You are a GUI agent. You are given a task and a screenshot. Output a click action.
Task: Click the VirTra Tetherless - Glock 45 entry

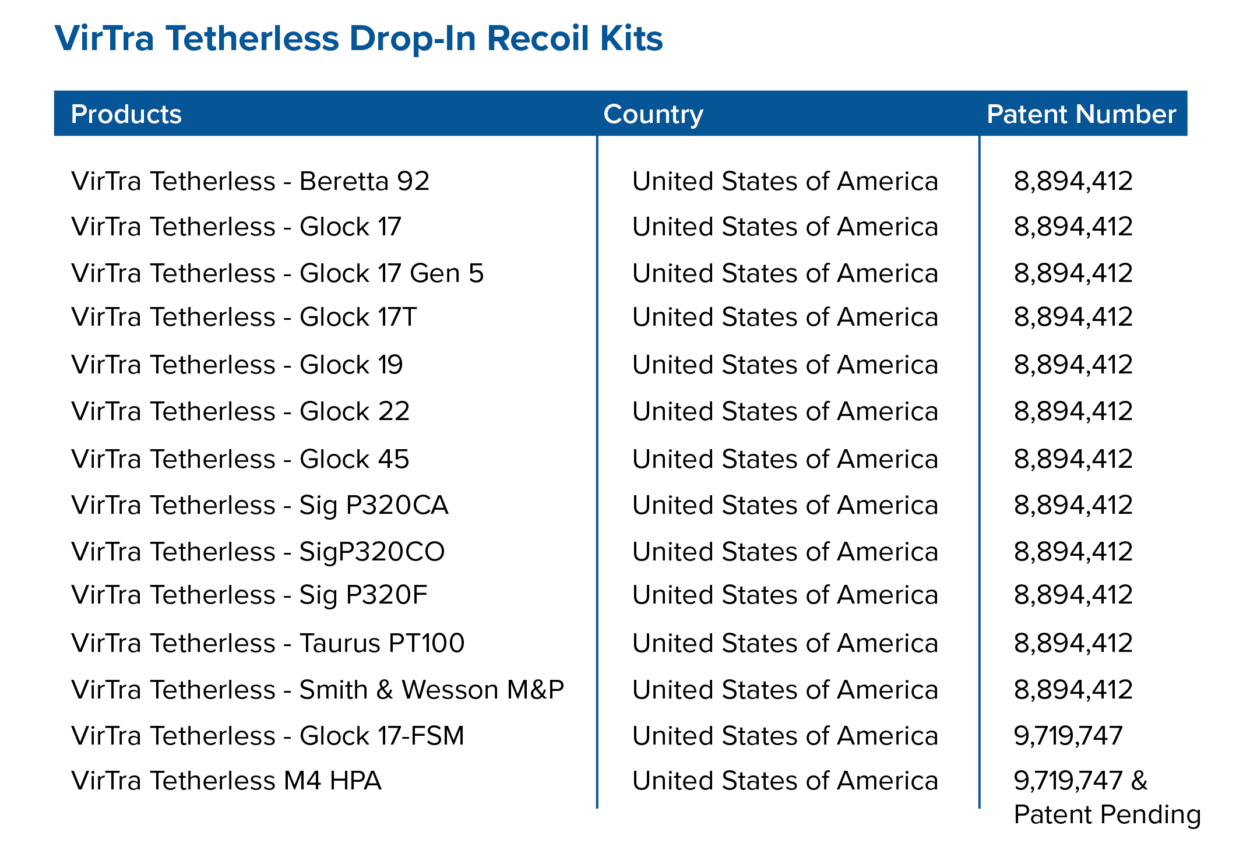(x=240, y=459)
